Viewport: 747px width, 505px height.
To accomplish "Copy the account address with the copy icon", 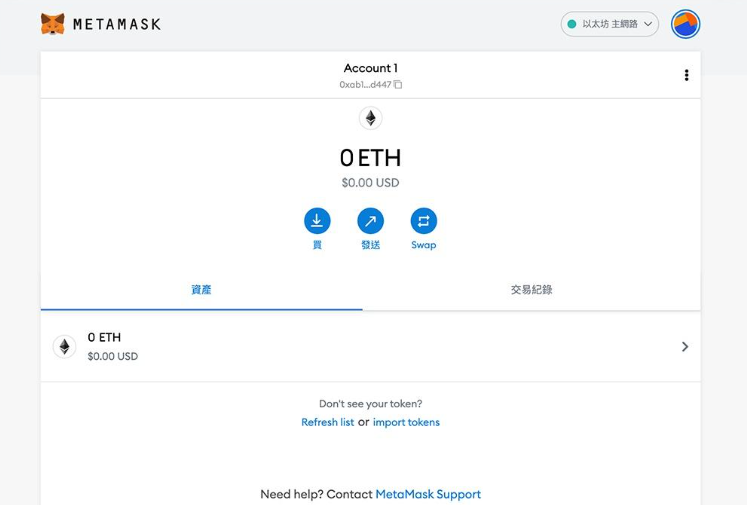I will pyautogui.click(x=398, y=85).
